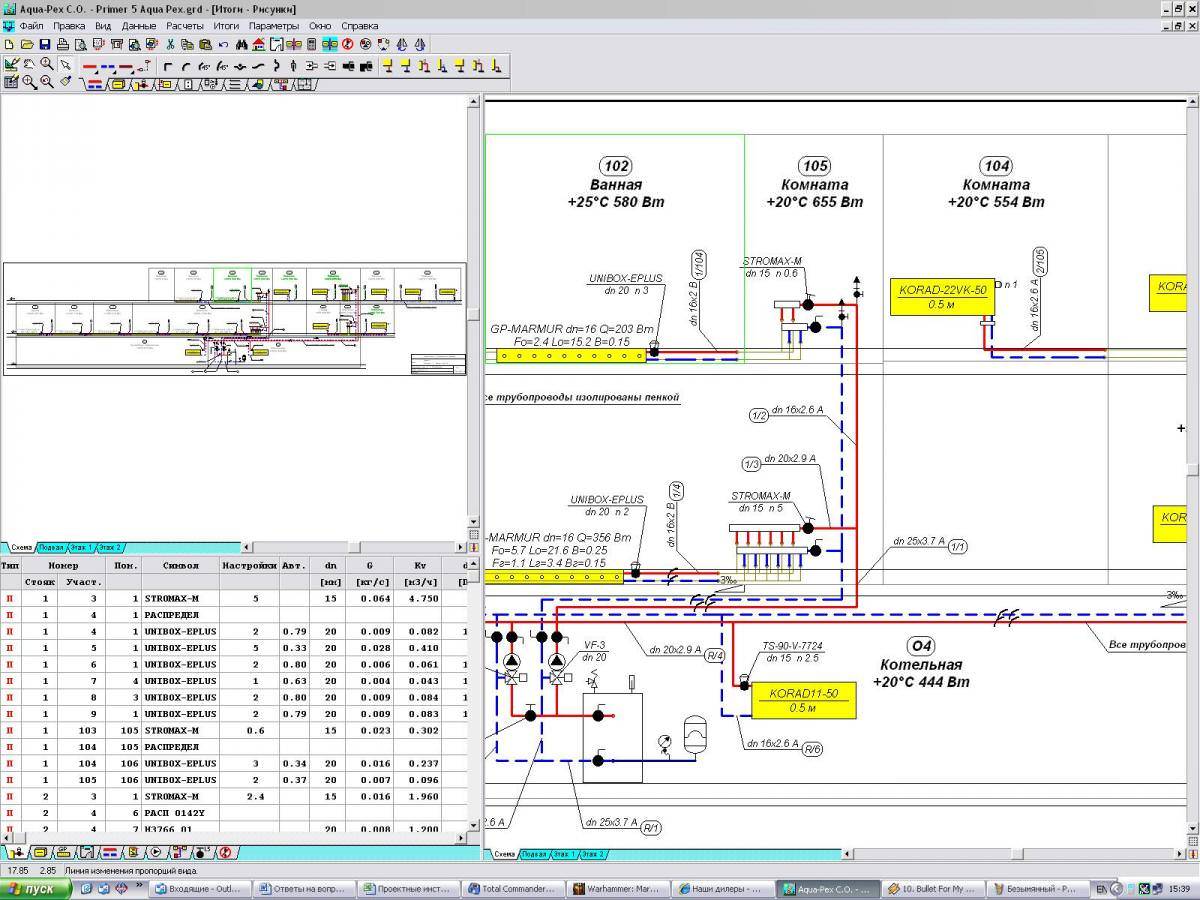The width and height of the screenshot is (1200, 900).
Task: Select the red supply pipe drawing tool
Action: pos(90,66)
